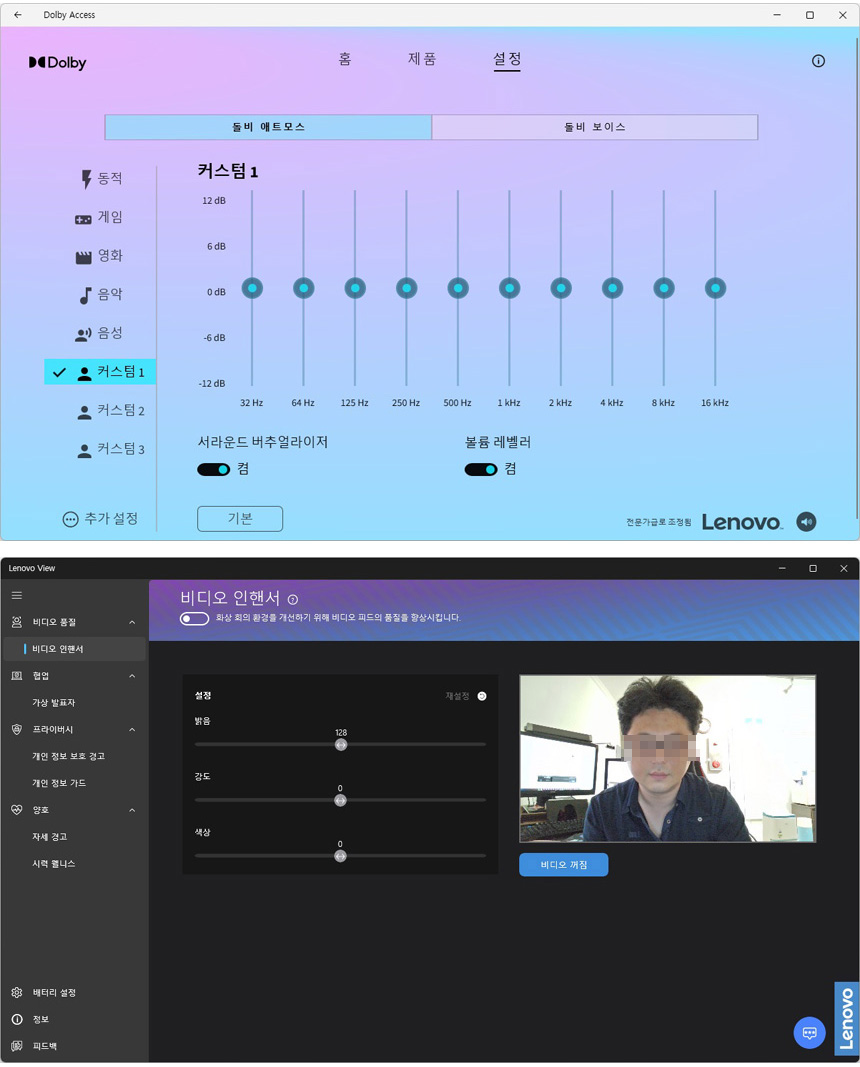
Task: Go back using Dolby Access back arrow
Action: 17,15
